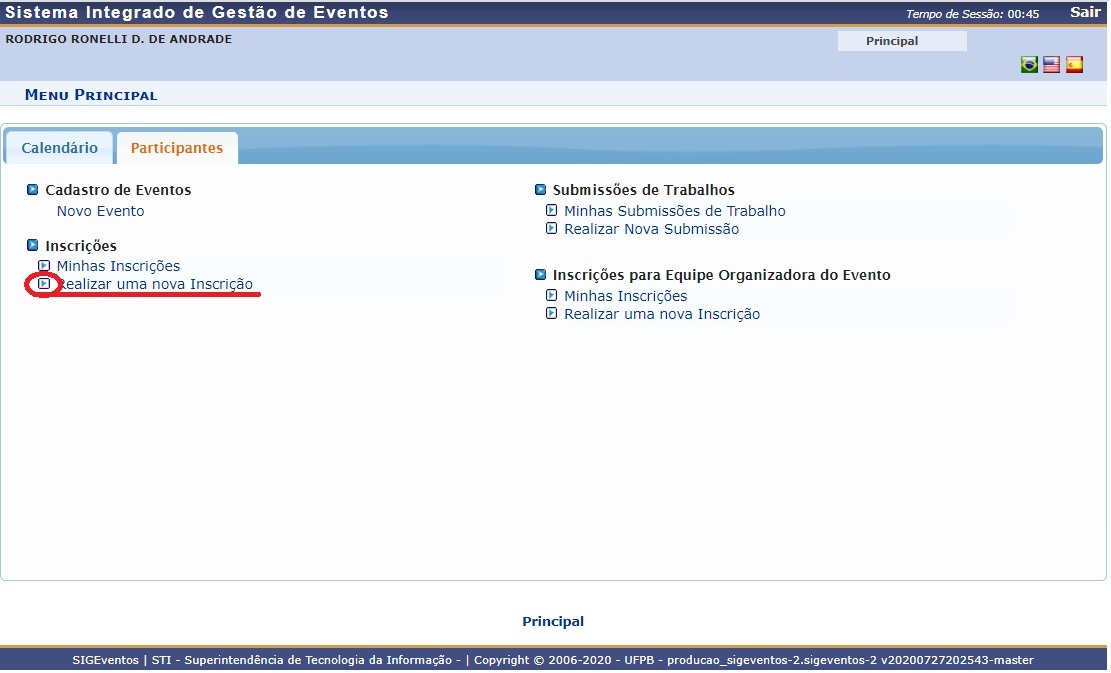Image resolution: width=1111 pixels, height=673 pixels.
Task: Open the Novo Evento link
Action: click(100, 211)
